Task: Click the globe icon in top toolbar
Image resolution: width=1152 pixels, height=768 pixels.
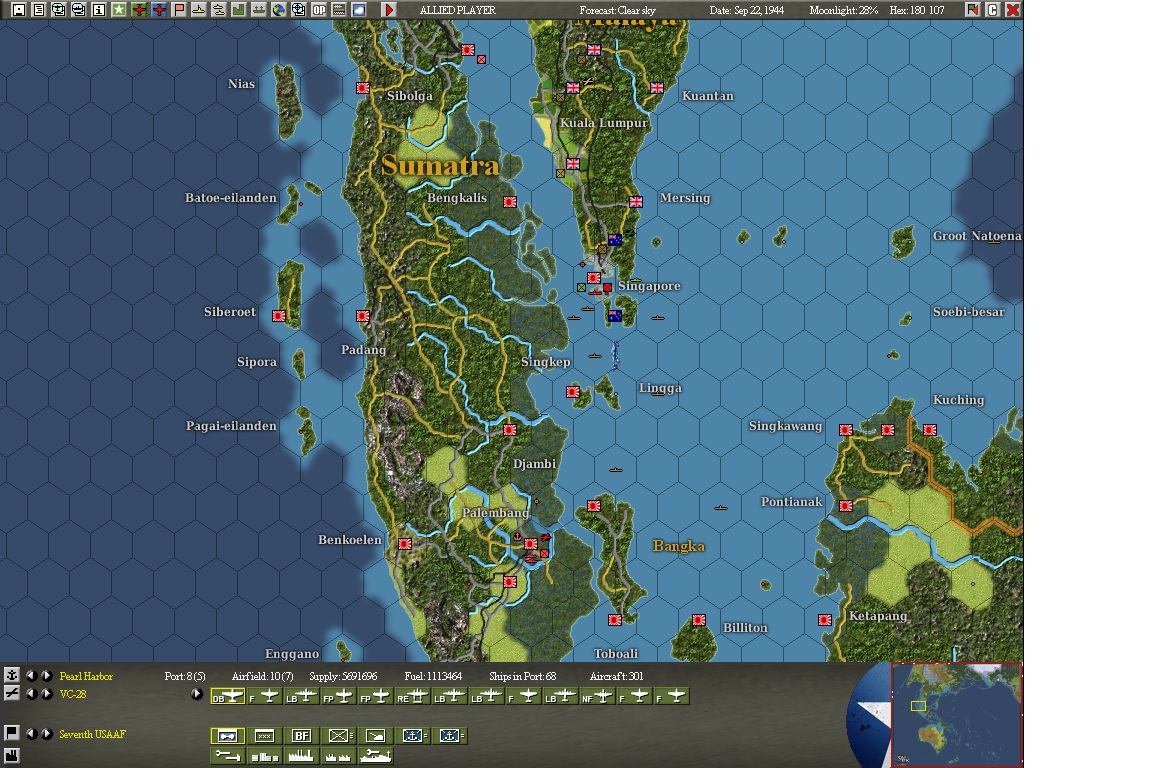Action: 278,10
